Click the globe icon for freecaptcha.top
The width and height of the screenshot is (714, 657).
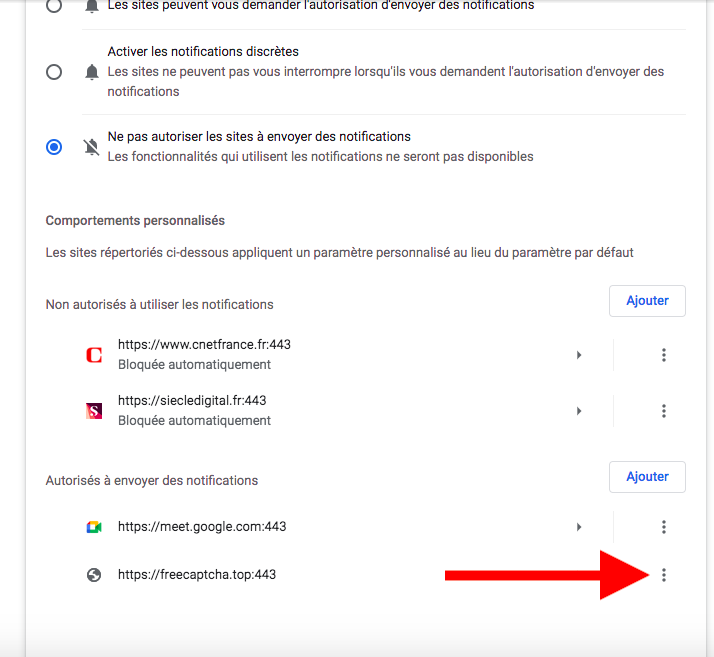click(x=94, y=575)
